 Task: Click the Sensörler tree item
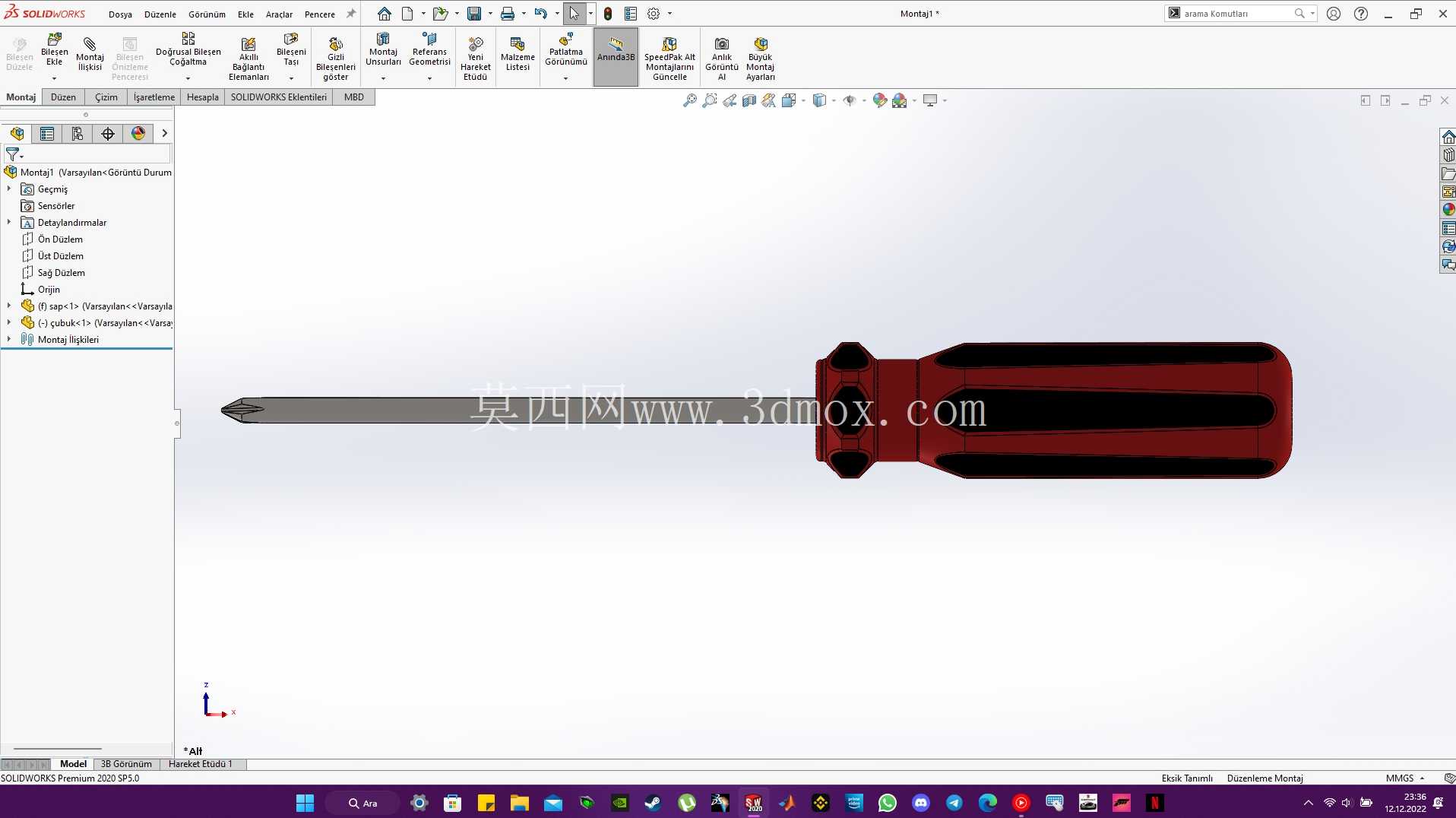tap(56, 206)
